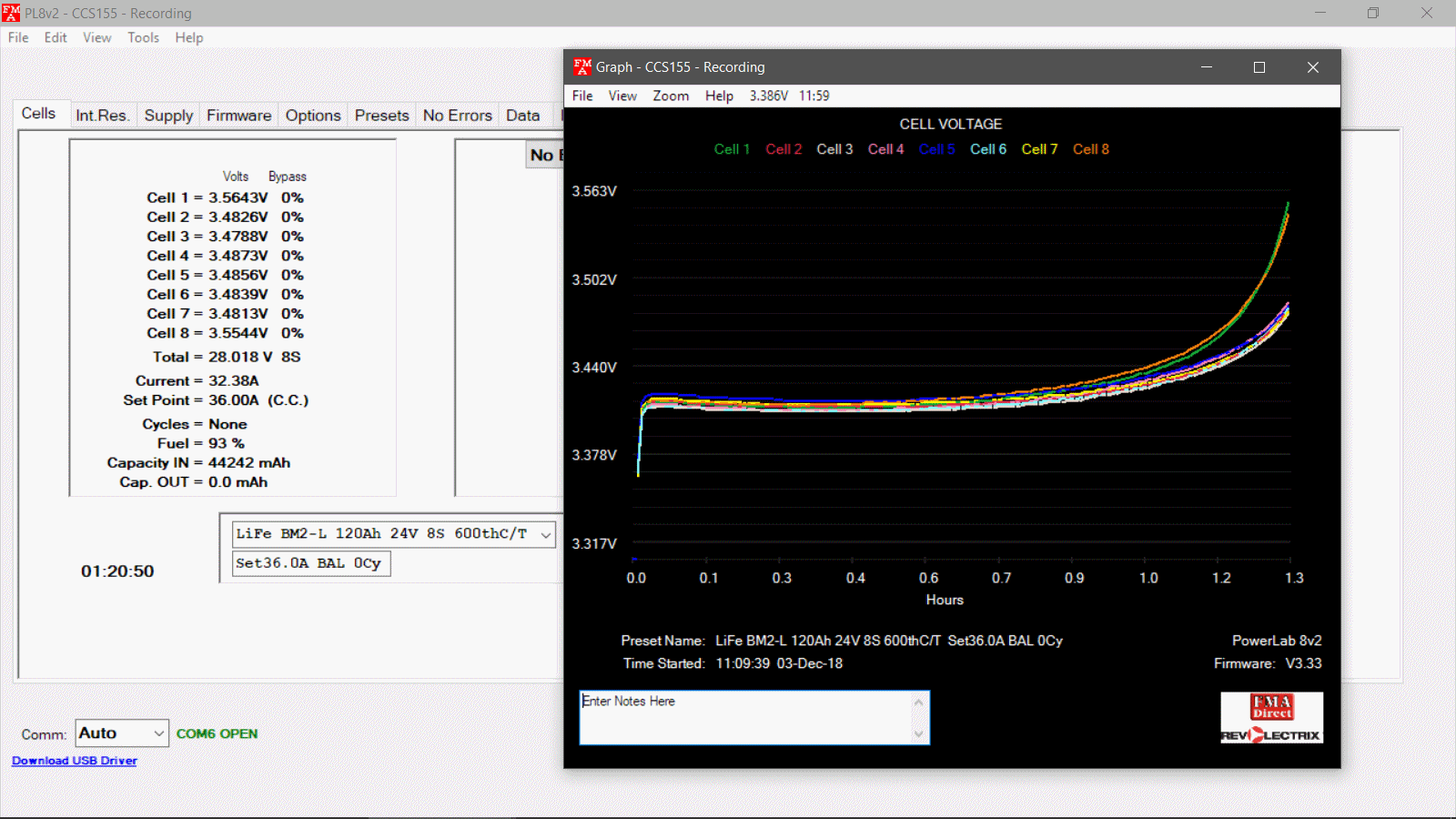Click the Cell 3 legend color label
The height and width of the screenshot is (819, 1456).
[834, 149]
